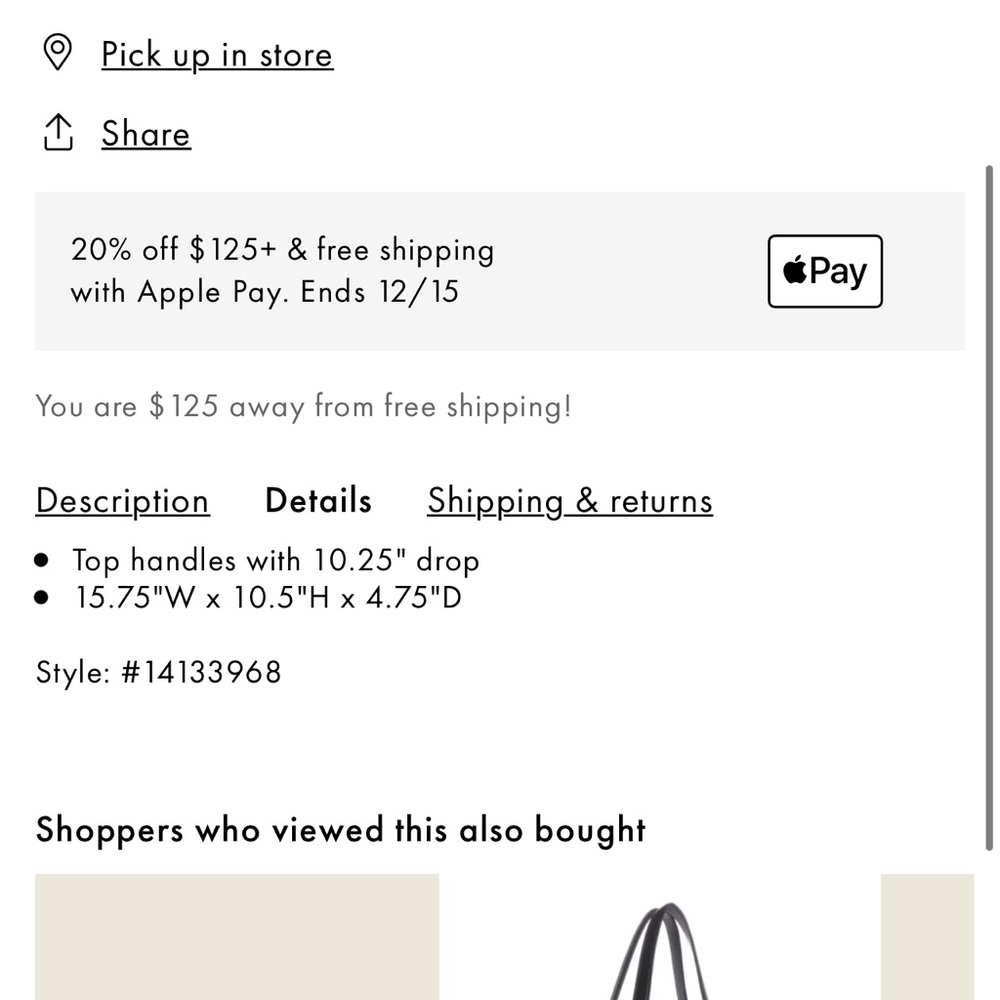The image size is (1000, 1000).
Task: Click the free shipping progress message
Action: tap(303, 406)
